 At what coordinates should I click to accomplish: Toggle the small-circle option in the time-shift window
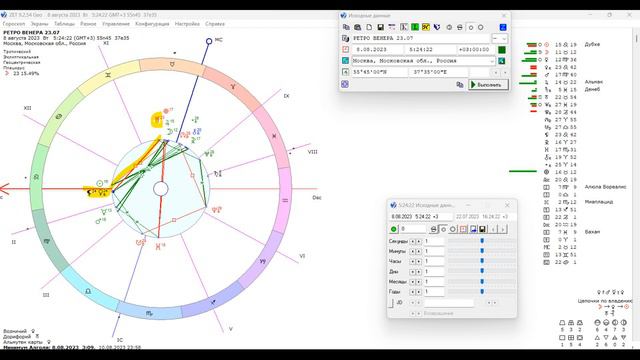(444, 229)
